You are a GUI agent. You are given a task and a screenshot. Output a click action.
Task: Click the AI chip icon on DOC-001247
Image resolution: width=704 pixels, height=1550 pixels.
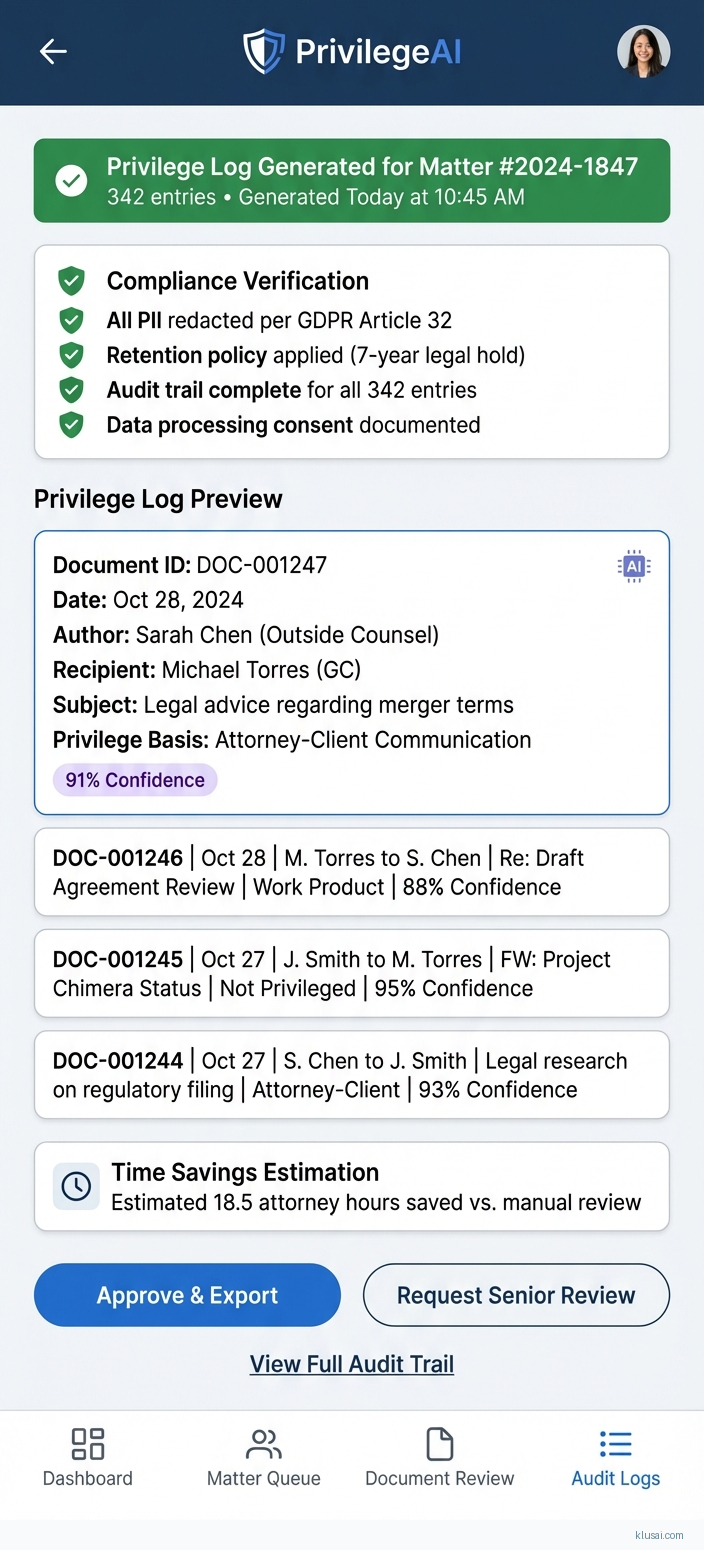point(633,566)
